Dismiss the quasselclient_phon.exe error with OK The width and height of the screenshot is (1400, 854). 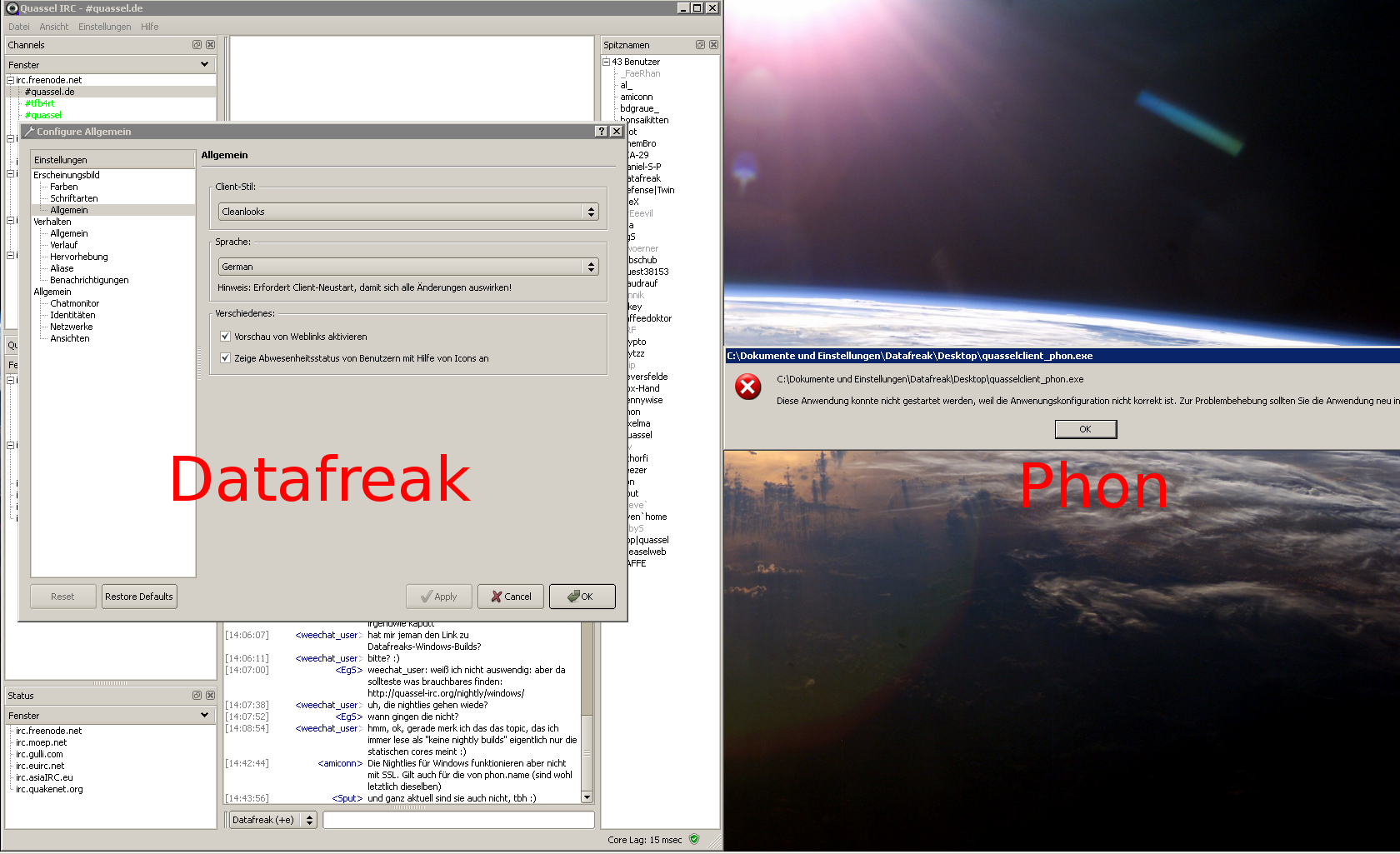(x=1086, y=429)
